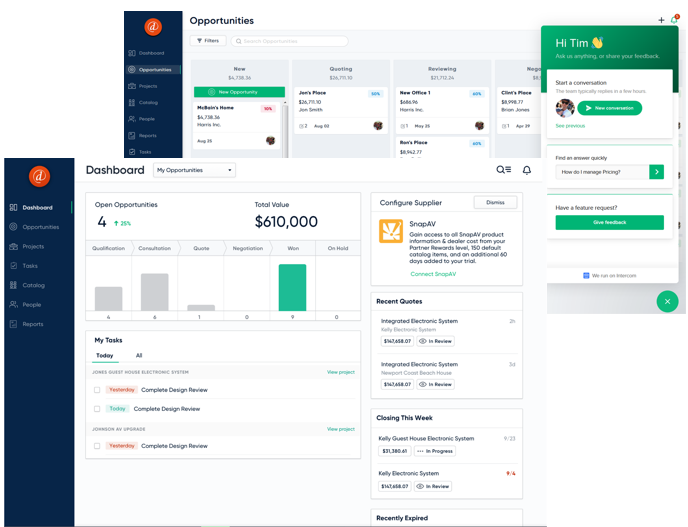Image resolution: width=688 pixels, height=527 pixels.
Task: Click the Projects icon in Opportunities window sidebar
Action: (x=132, y=86)
